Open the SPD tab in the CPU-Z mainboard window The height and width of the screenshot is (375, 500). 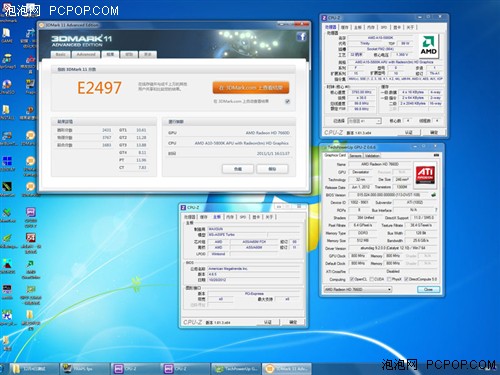243,217
